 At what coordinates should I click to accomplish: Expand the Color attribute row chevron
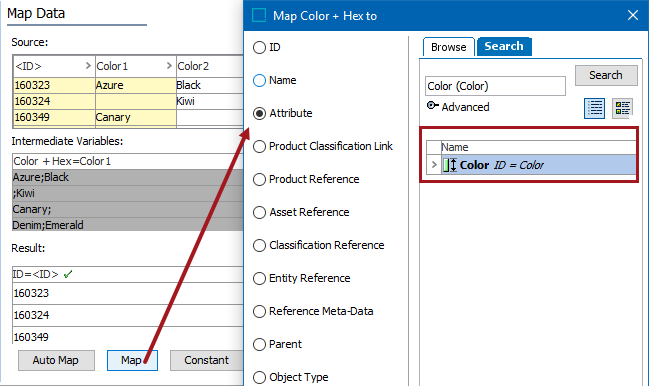pos(434,165)
